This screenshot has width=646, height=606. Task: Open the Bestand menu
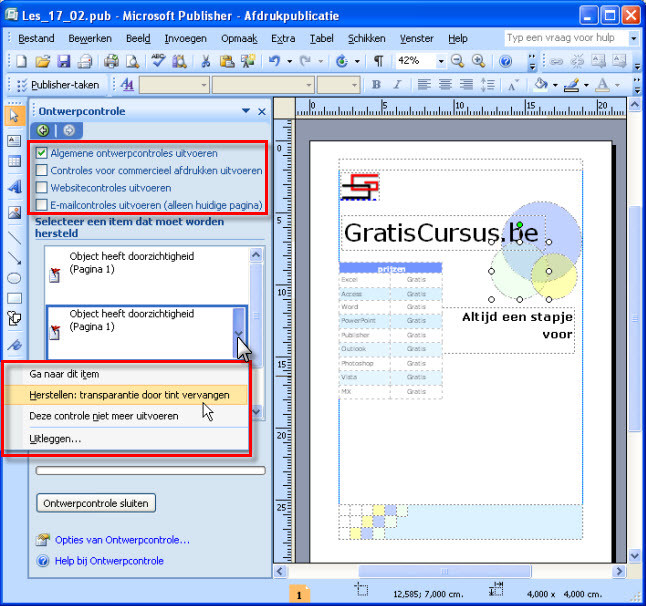(x=36, y=38)
